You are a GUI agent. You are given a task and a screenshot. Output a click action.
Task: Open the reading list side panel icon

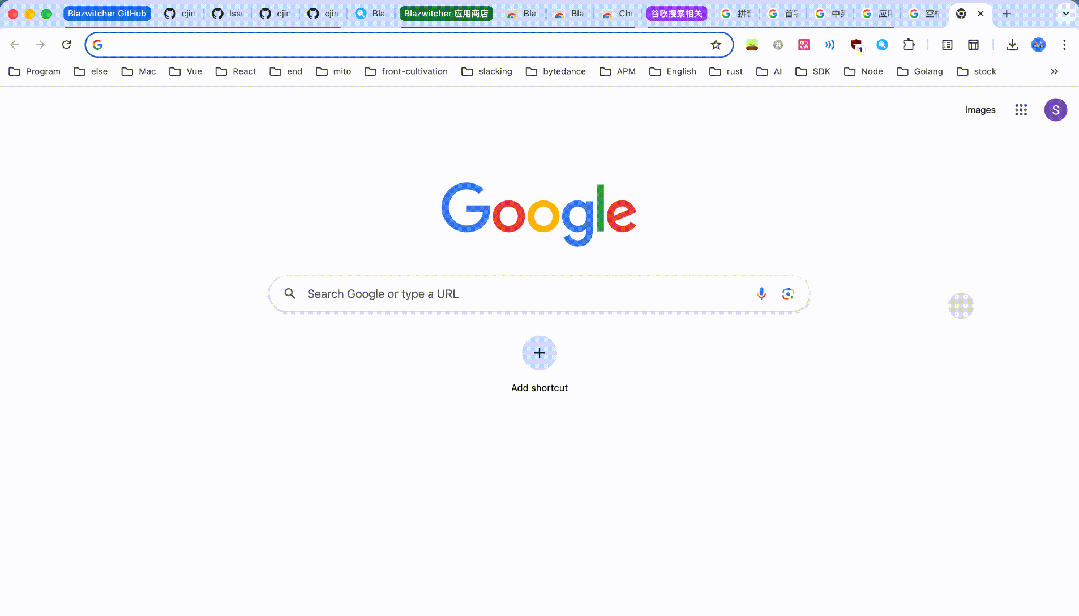tap(948, 45)
